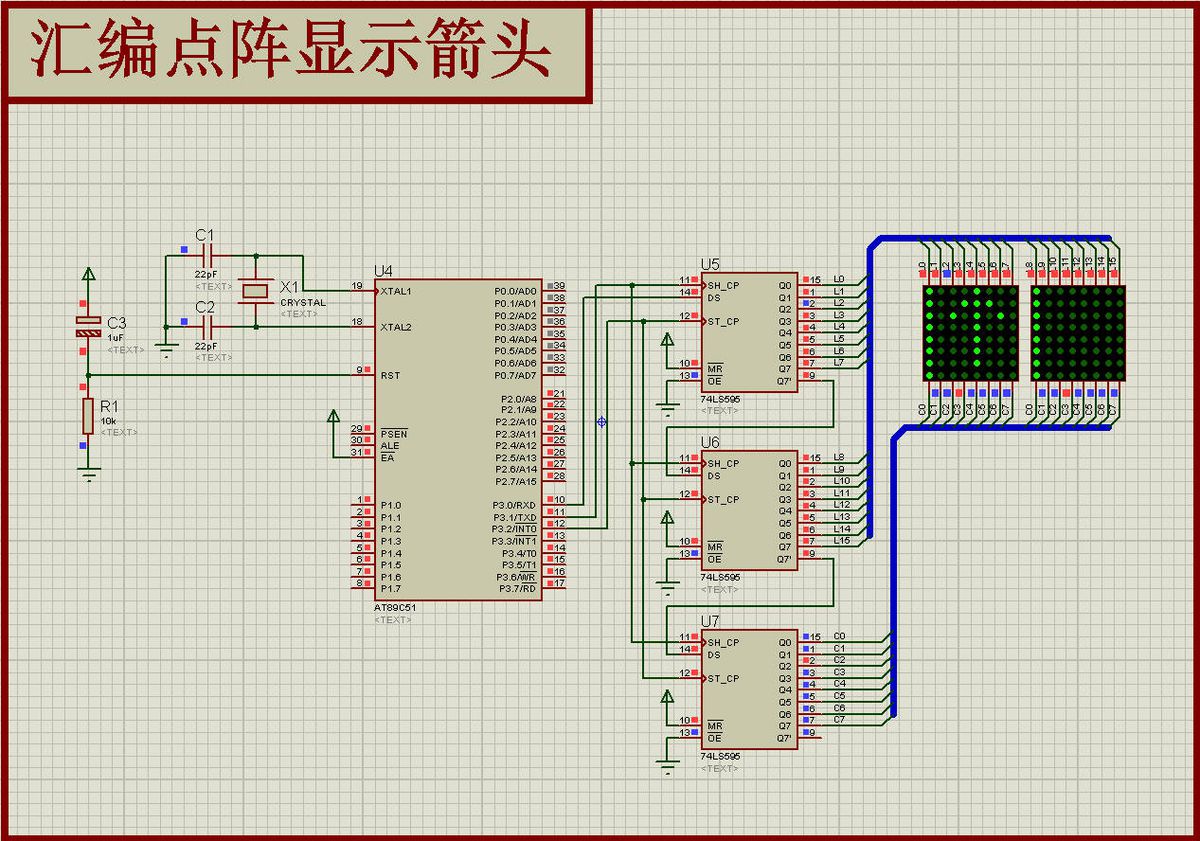Select capacitor C1 symbol

208,256
